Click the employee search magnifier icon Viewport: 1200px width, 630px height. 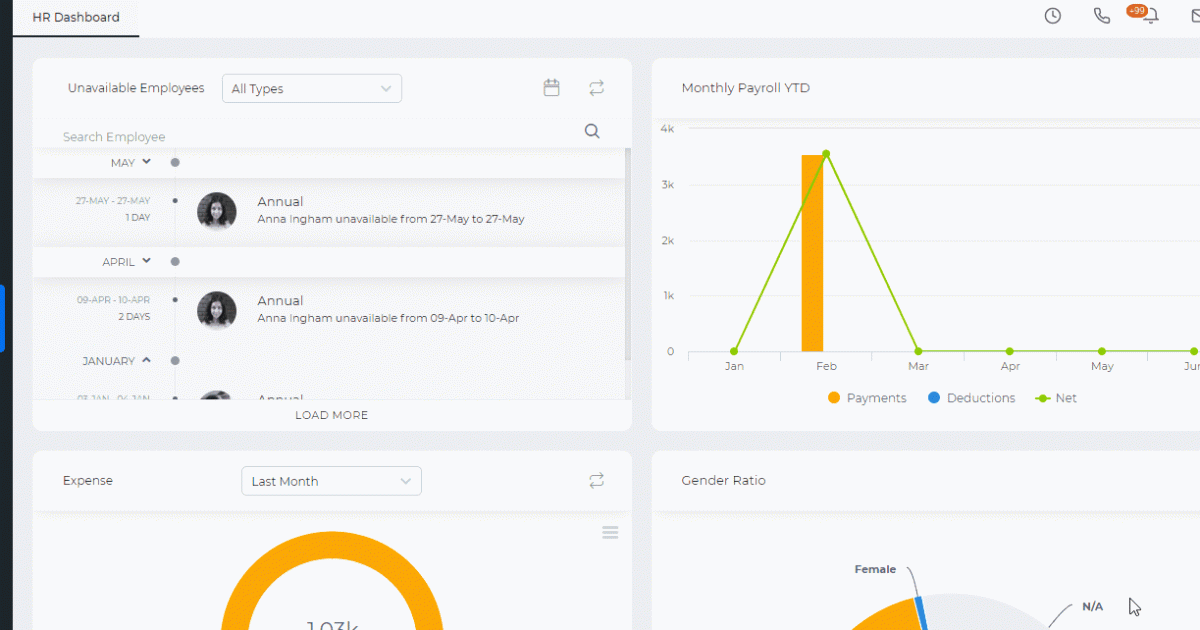(x=592, y=131)
